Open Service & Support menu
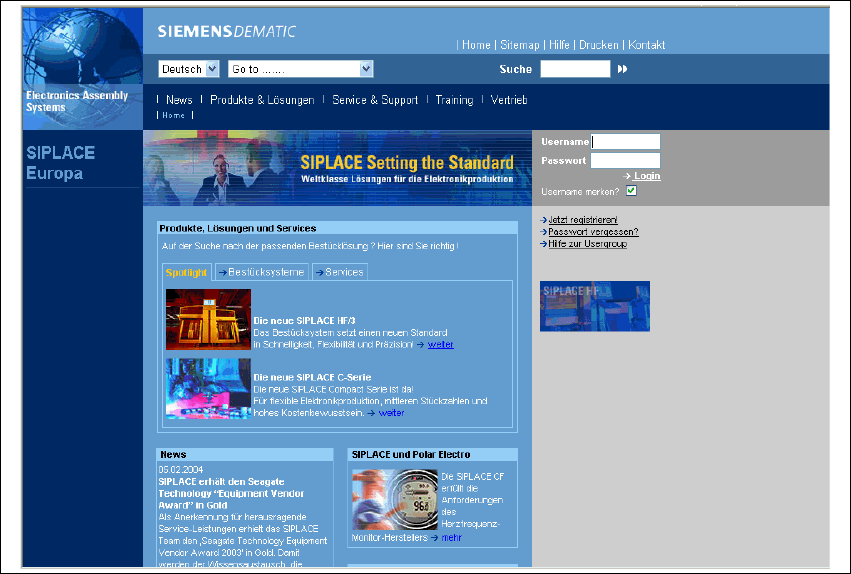Viewport: 851px width, 574px height. pos(375,100)
